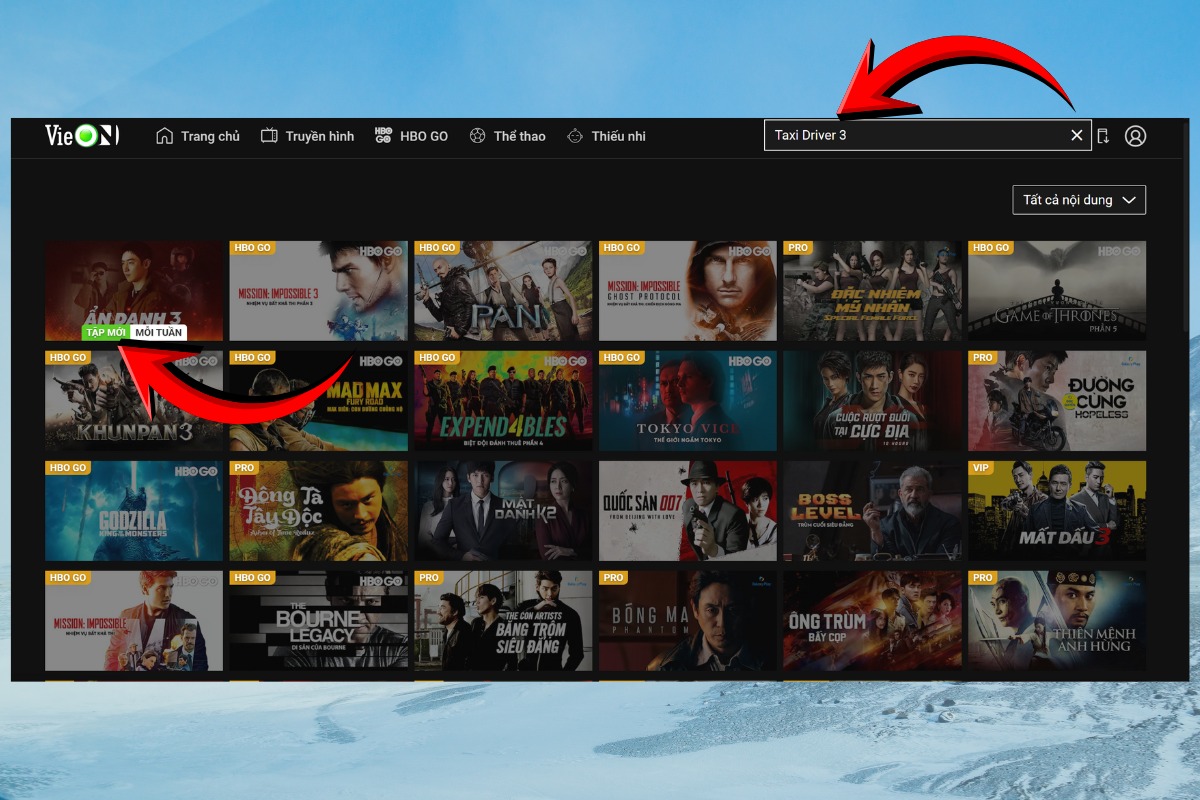Open the Game of Thrones thumbnail
The height and width of the screenshot is (800, 1200).
tap(1057, 290)
